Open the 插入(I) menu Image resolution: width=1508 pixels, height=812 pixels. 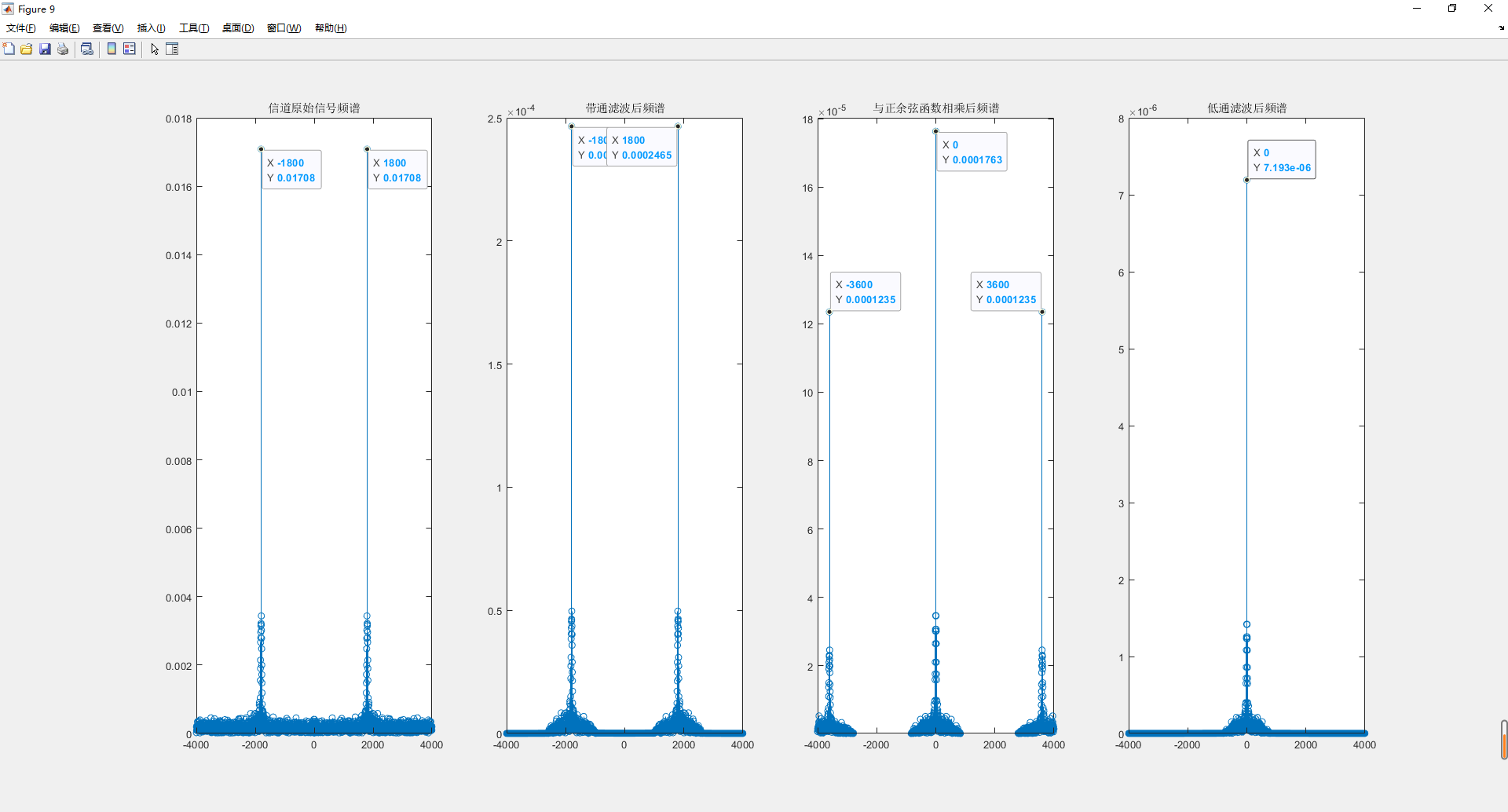[151, 28]
